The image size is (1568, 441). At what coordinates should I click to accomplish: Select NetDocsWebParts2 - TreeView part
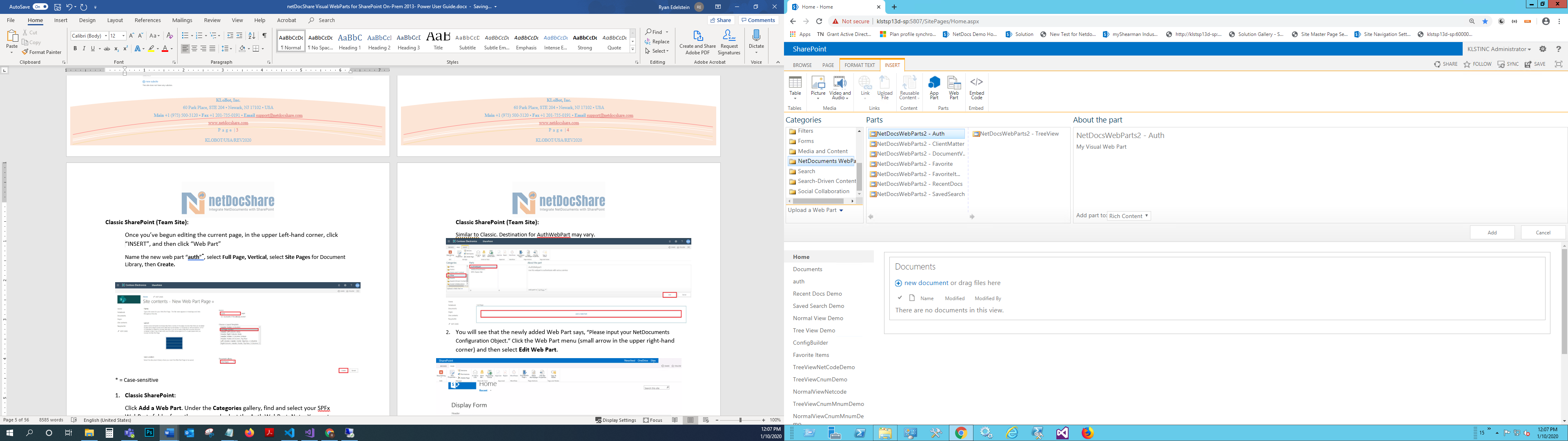(x=1016, y=134)
